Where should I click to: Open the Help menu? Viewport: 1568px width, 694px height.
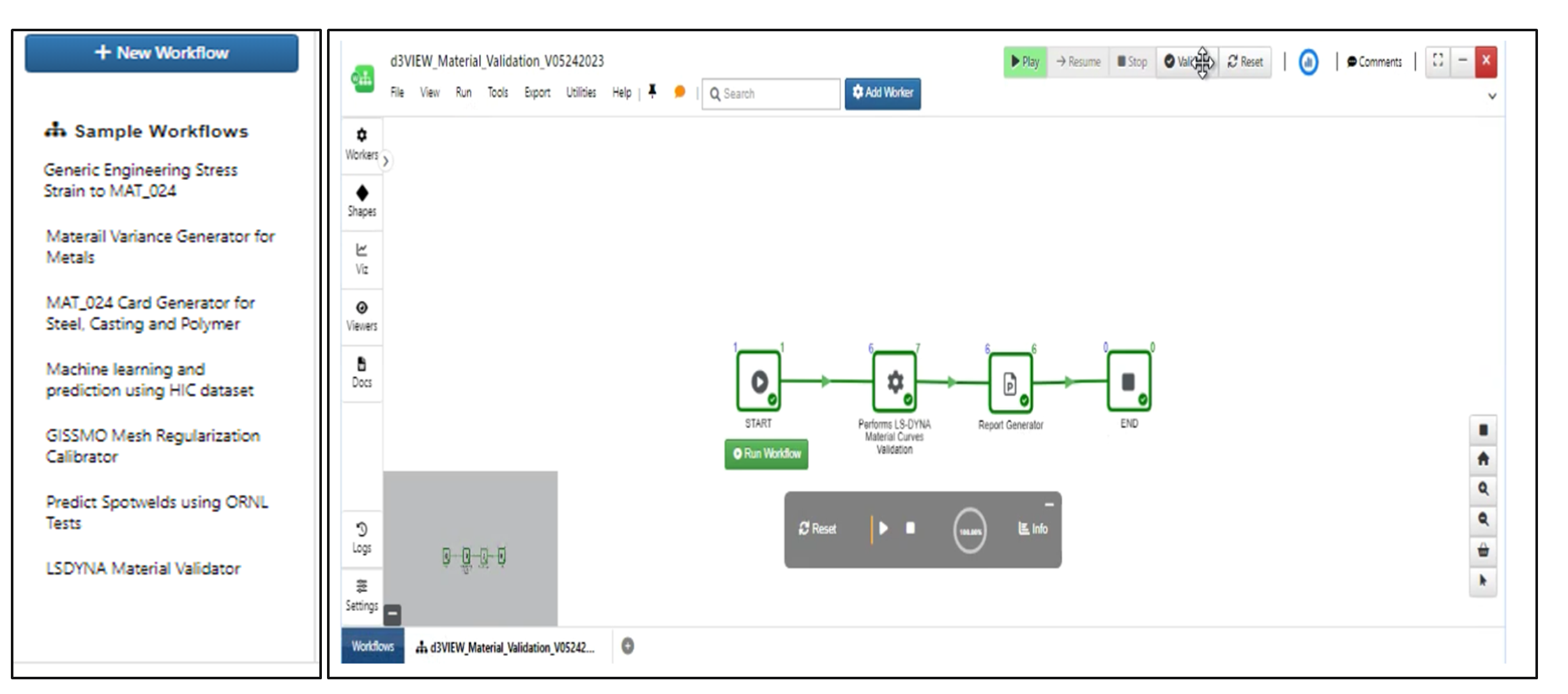[621, 93]
